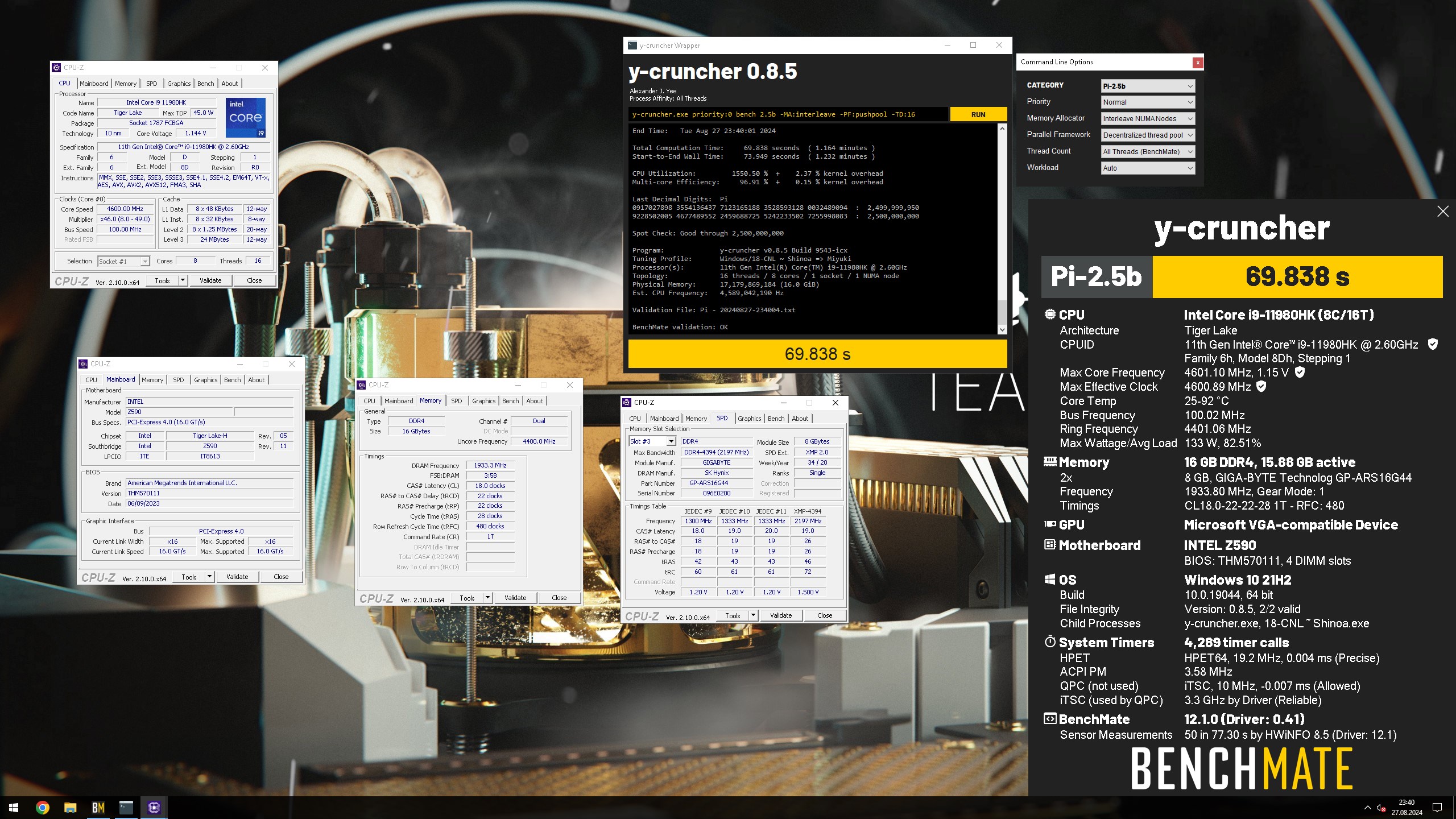Click the System Timers clock icon
Image resolution: width=1456 pixels, height=819 pixels.
click(x=1050, y=642)
